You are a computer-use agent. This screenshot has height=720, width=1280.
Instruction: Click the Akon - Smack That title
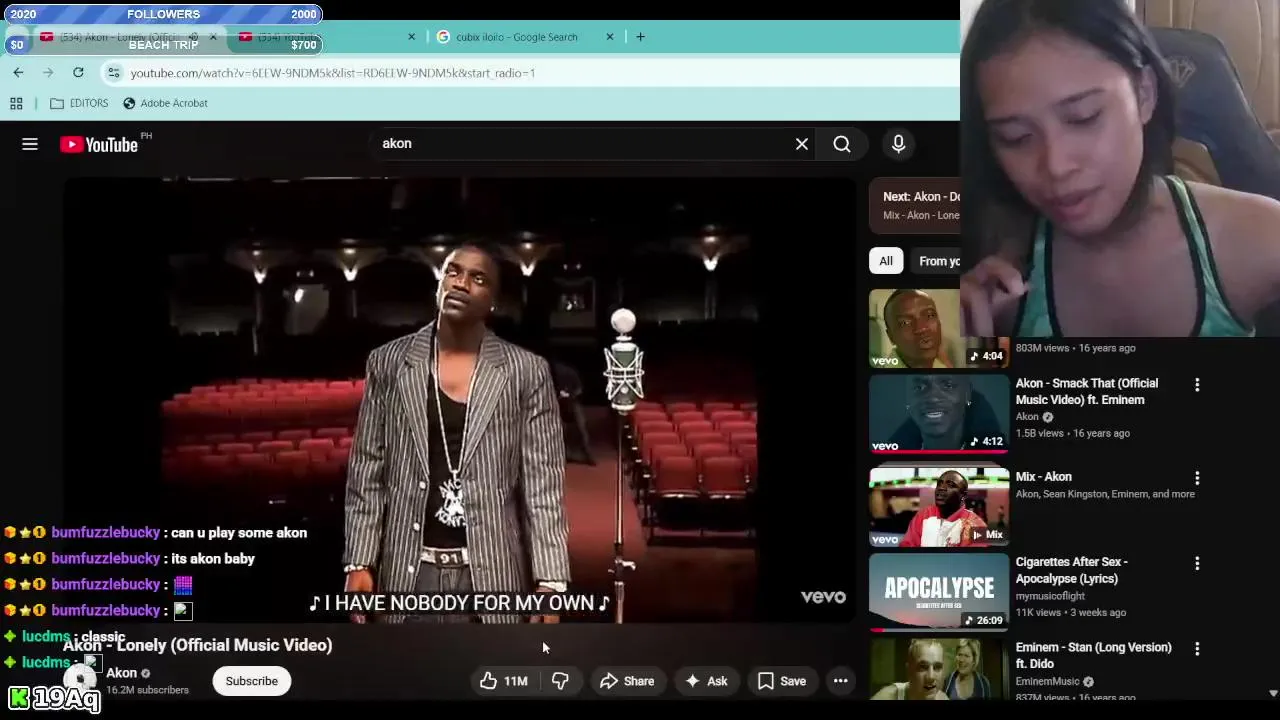(1086, 391)
